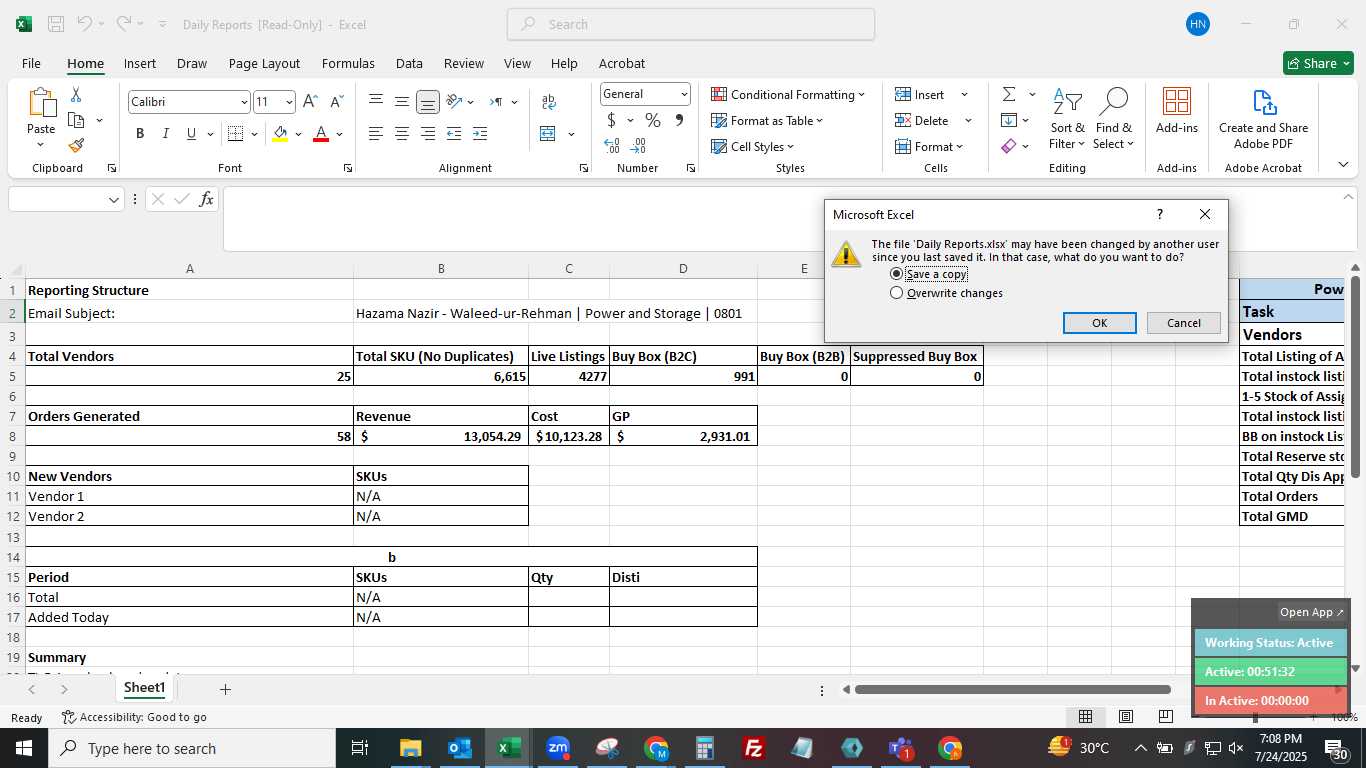The image size is (1366, 768).
Task: Click the Share button
Action: point(1318,63)
